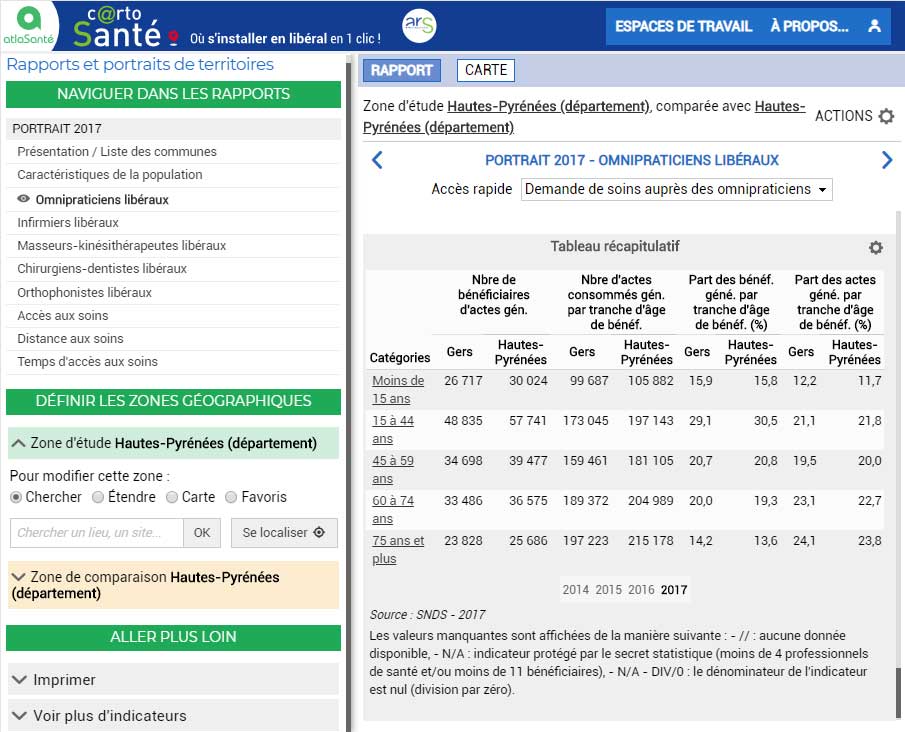Select year 2015 in table
905x732 pixels.
(608, 590)
